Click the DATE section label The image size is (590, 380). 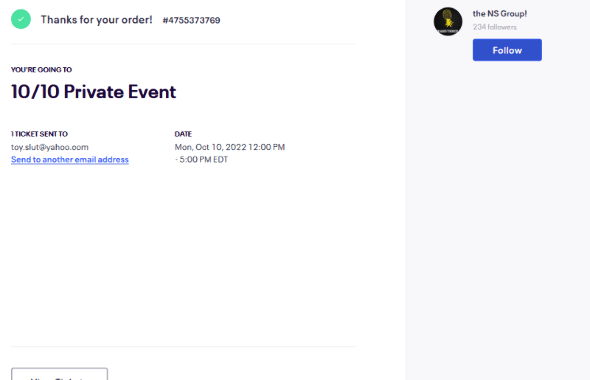tap(183, 134)
